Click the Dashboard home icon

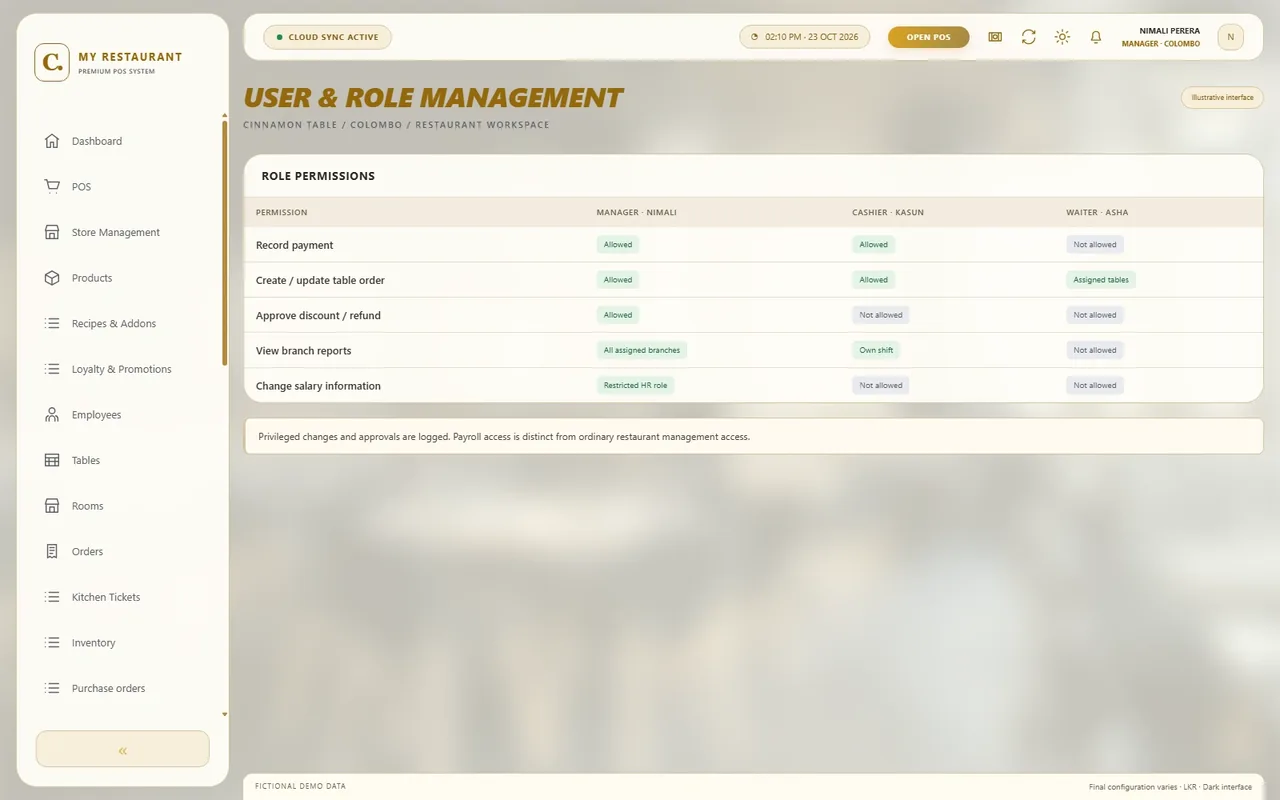[x=52, y=141]
